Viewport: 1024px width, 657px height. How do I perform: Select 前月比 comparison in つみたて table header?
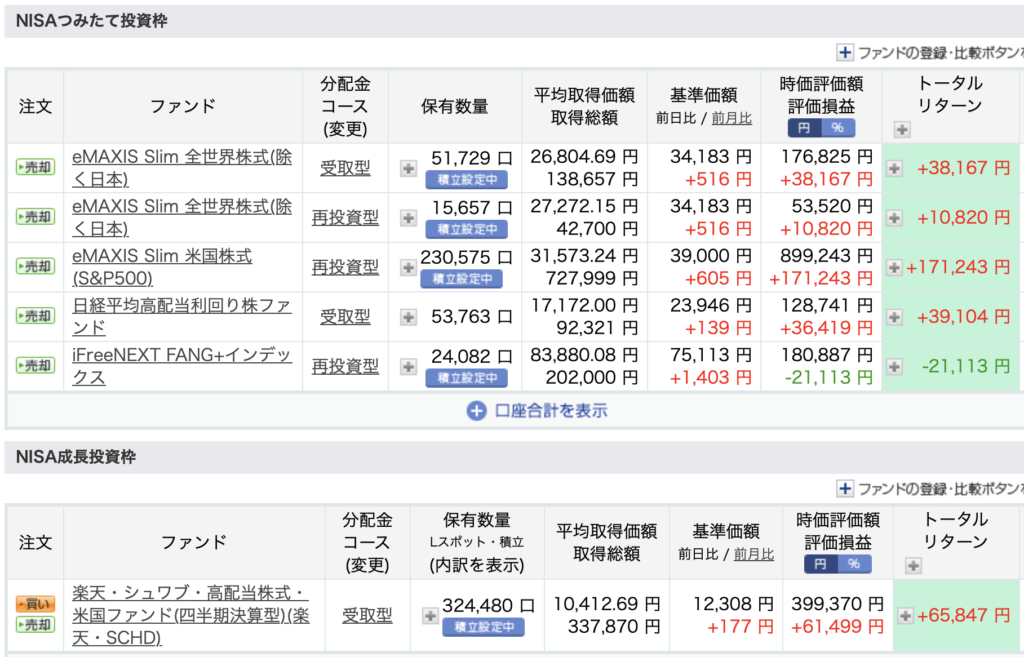tap(732, 118)
